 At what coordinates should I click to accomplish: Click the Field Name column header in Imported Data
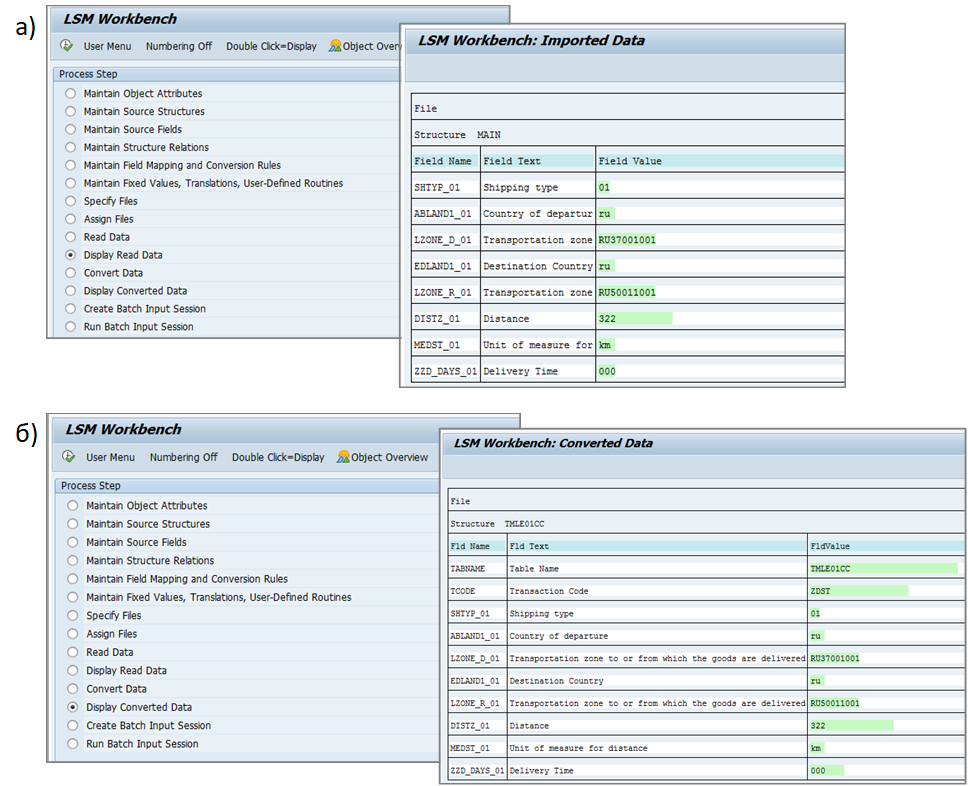[443, 161]
